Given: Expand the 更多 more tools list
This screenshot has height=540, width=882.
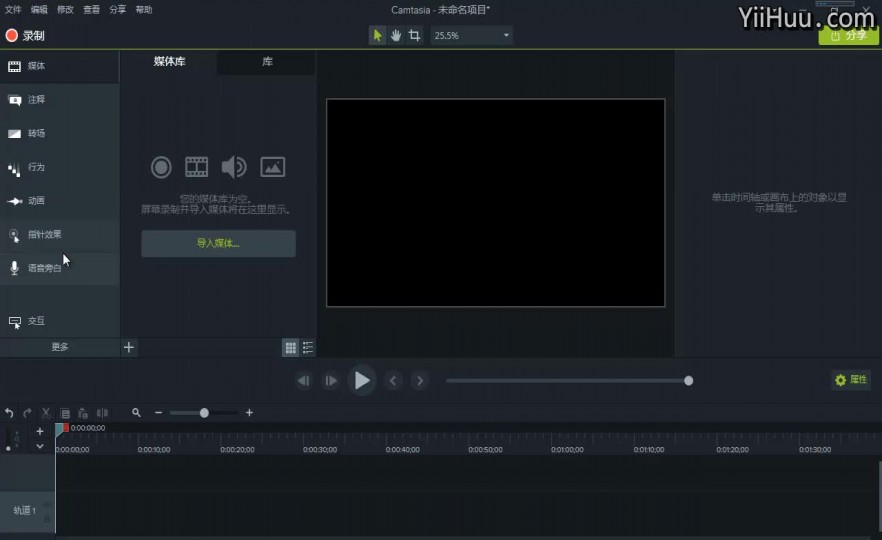Looking at the screenshot, I should (60, 347).
